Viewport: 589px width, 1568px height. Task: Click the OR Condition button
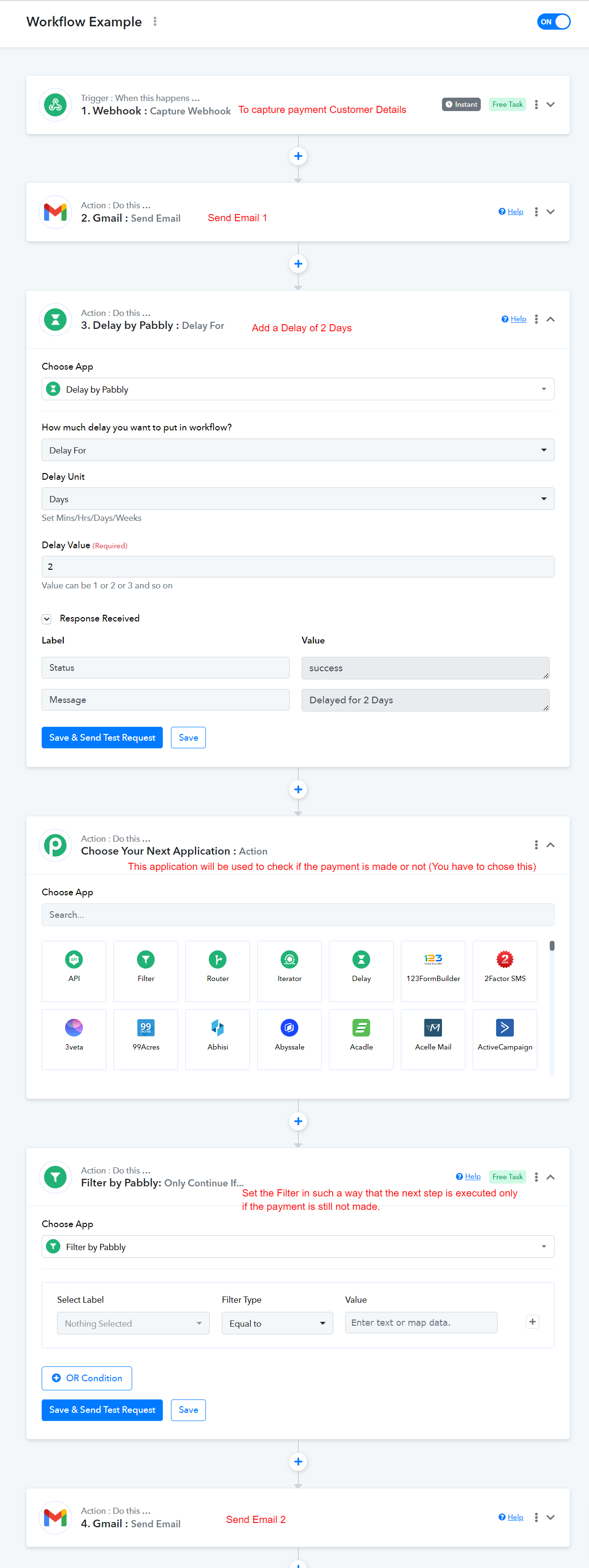[87, 1378]
